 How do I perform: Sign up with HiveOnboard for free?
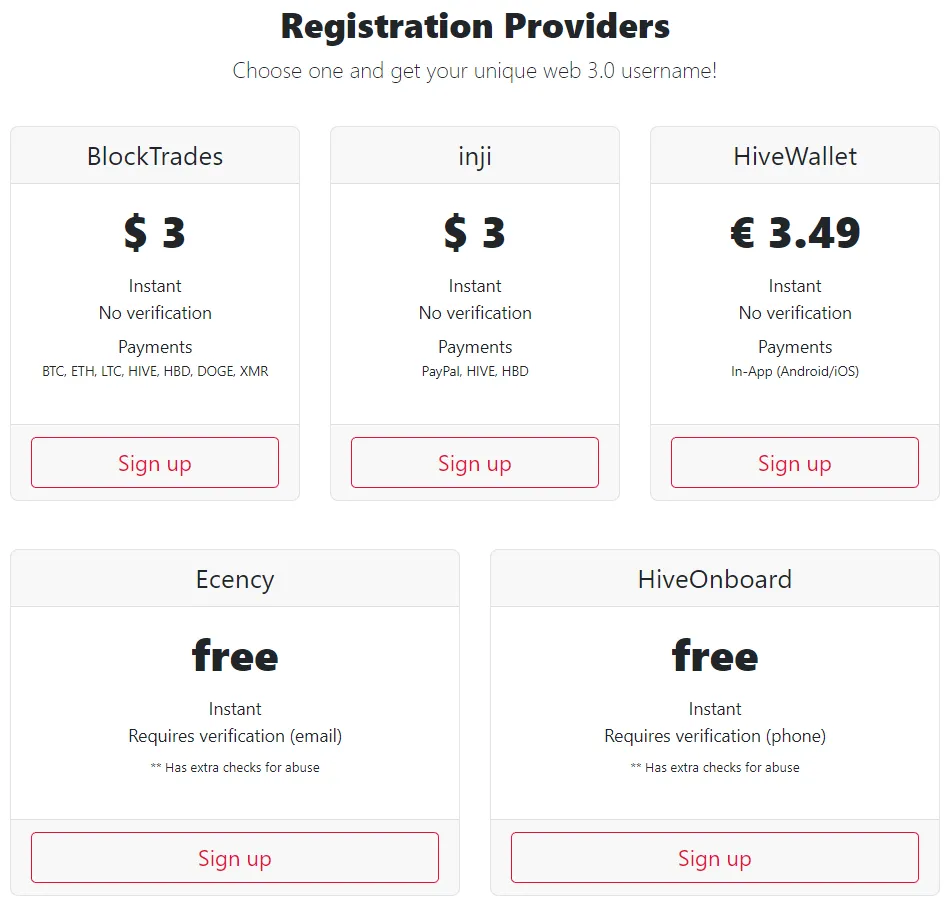pyautogui.click(x=715, y=858)
